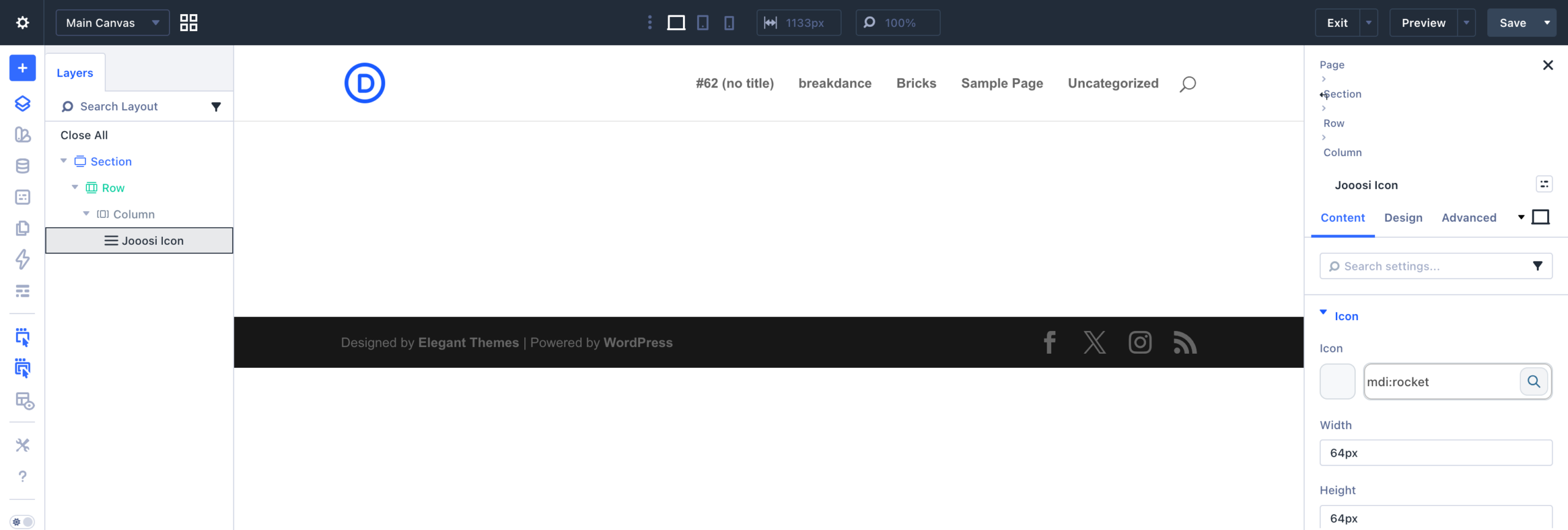Image resolution: width=1568 pixels, height=530 pixels.
Task: Click the icon preview swatch beside mdi:rocket
Action: (1338, 381)
